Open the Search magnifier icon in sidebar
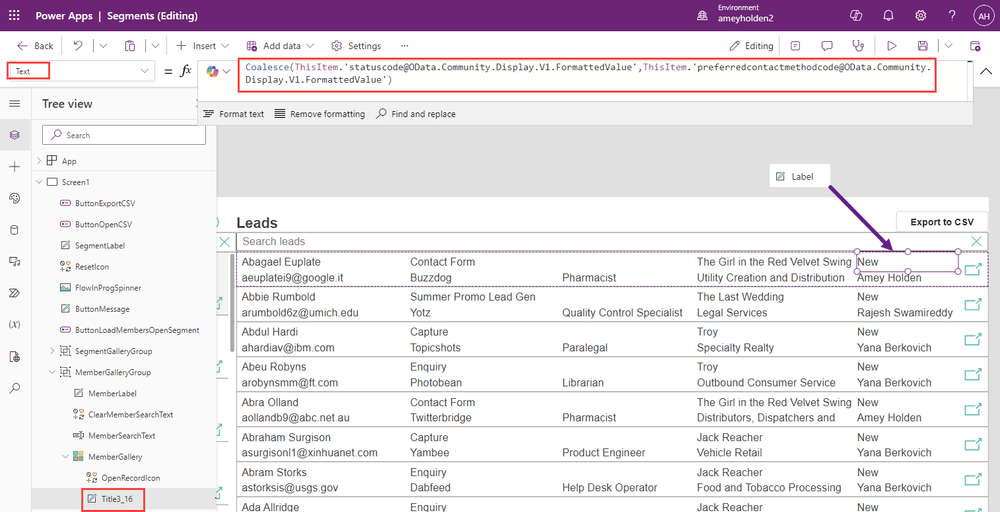Screen dimensions: 1000x512 [15, 388]
